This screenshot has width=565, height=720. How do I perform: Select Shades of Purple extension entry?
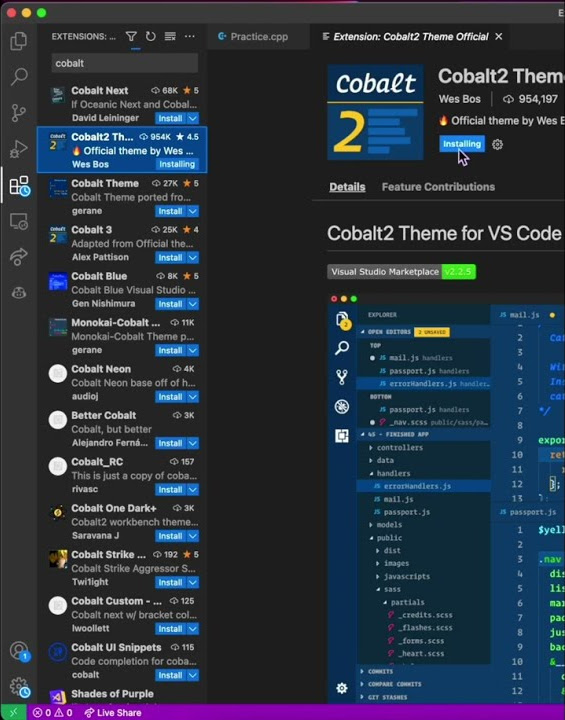[x=122, y=696]
